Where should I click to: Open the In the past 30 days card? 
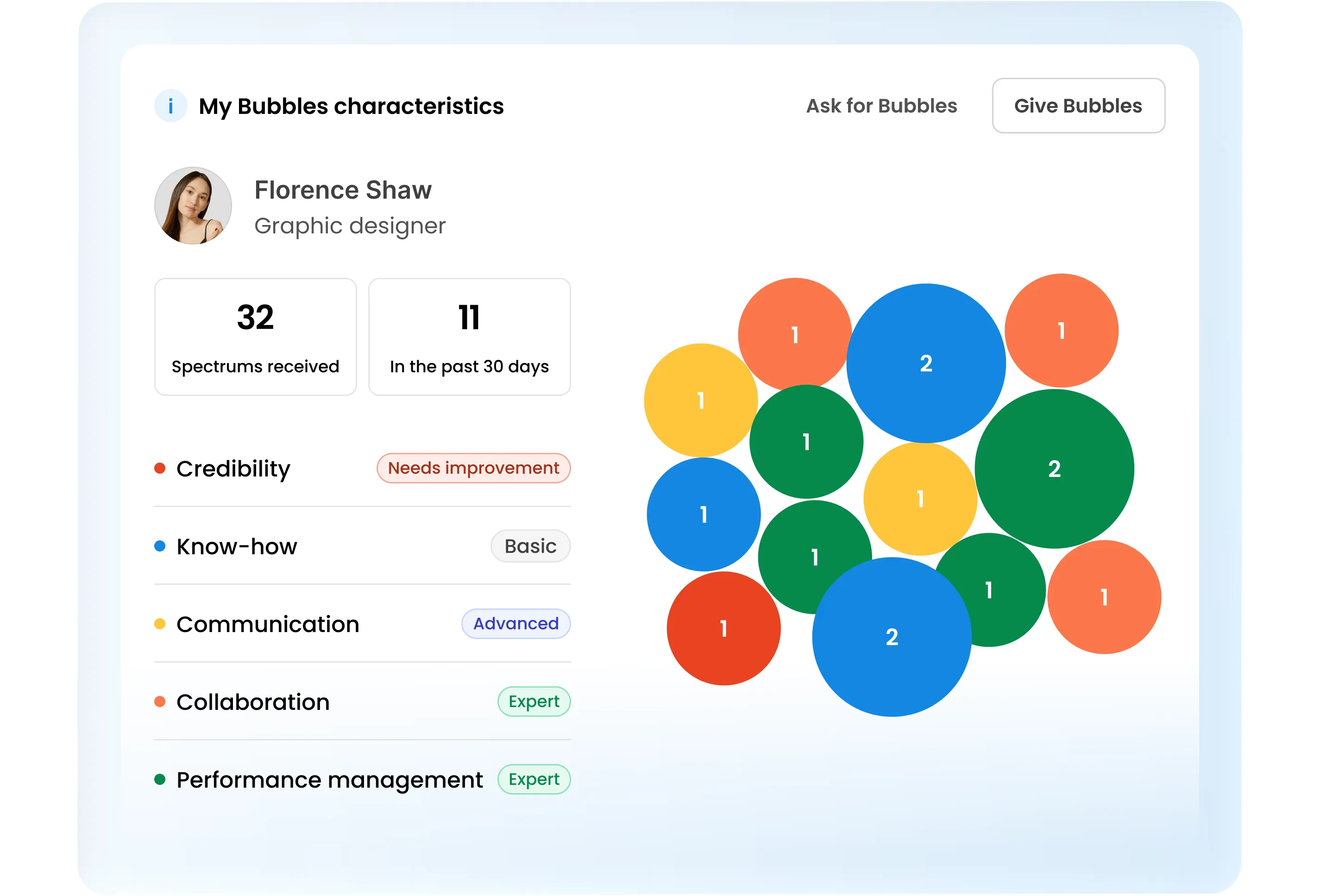coord(469,336)
